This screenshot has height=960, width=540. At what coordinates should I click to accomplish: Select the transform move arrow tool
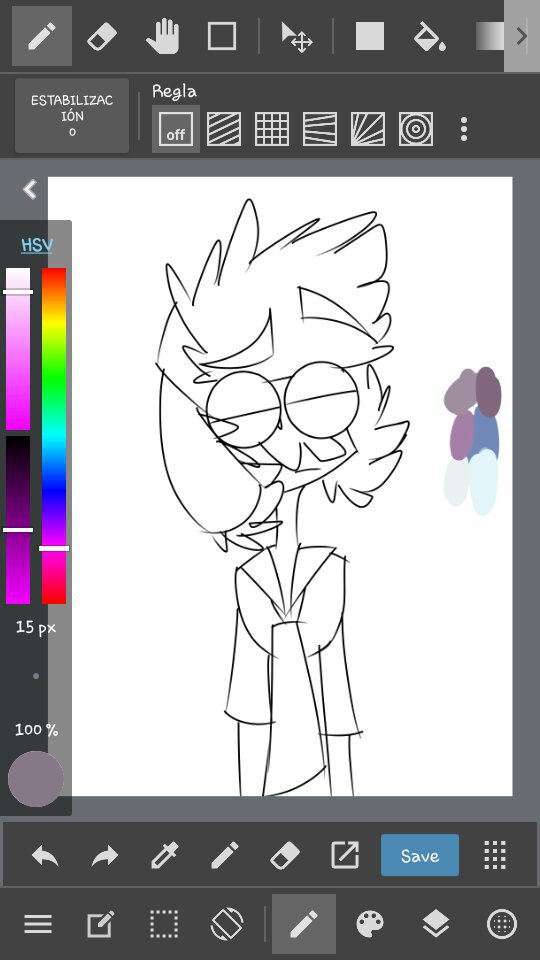pos(296,36)
